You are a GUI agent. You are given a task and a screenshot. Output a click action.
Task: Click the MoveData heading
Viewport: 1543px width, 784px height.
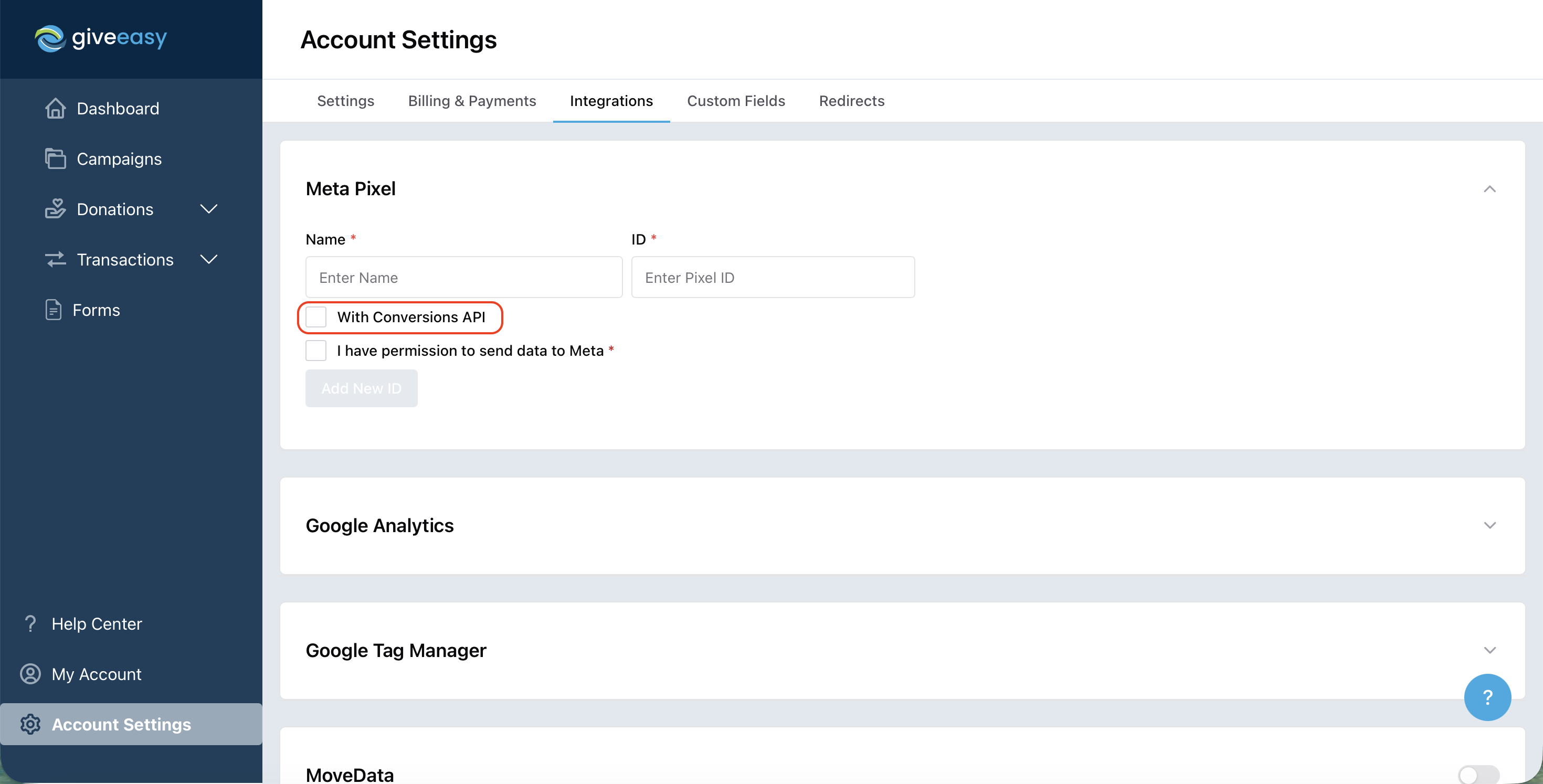click(350, 775)
